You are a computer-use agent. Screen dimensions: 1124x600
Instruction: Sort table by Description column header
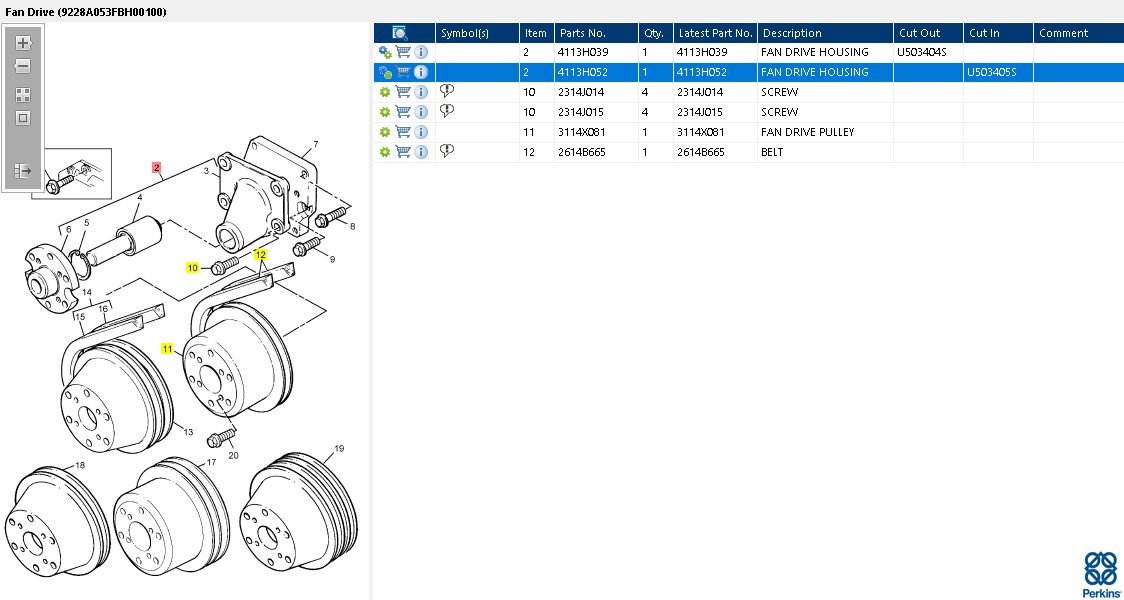pos(791,33)
